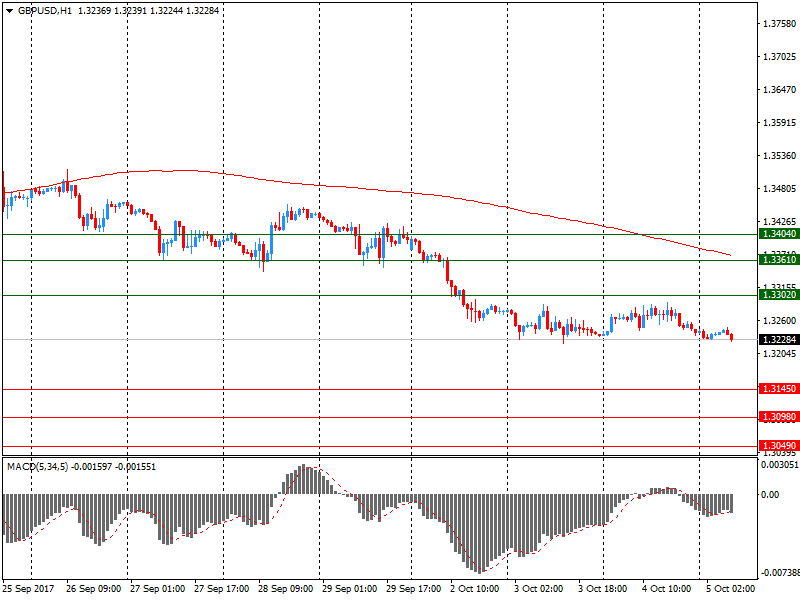Click the 25 Sep 2017 time axis label
This screenshot has height=600, width=800.
[28, 589]
